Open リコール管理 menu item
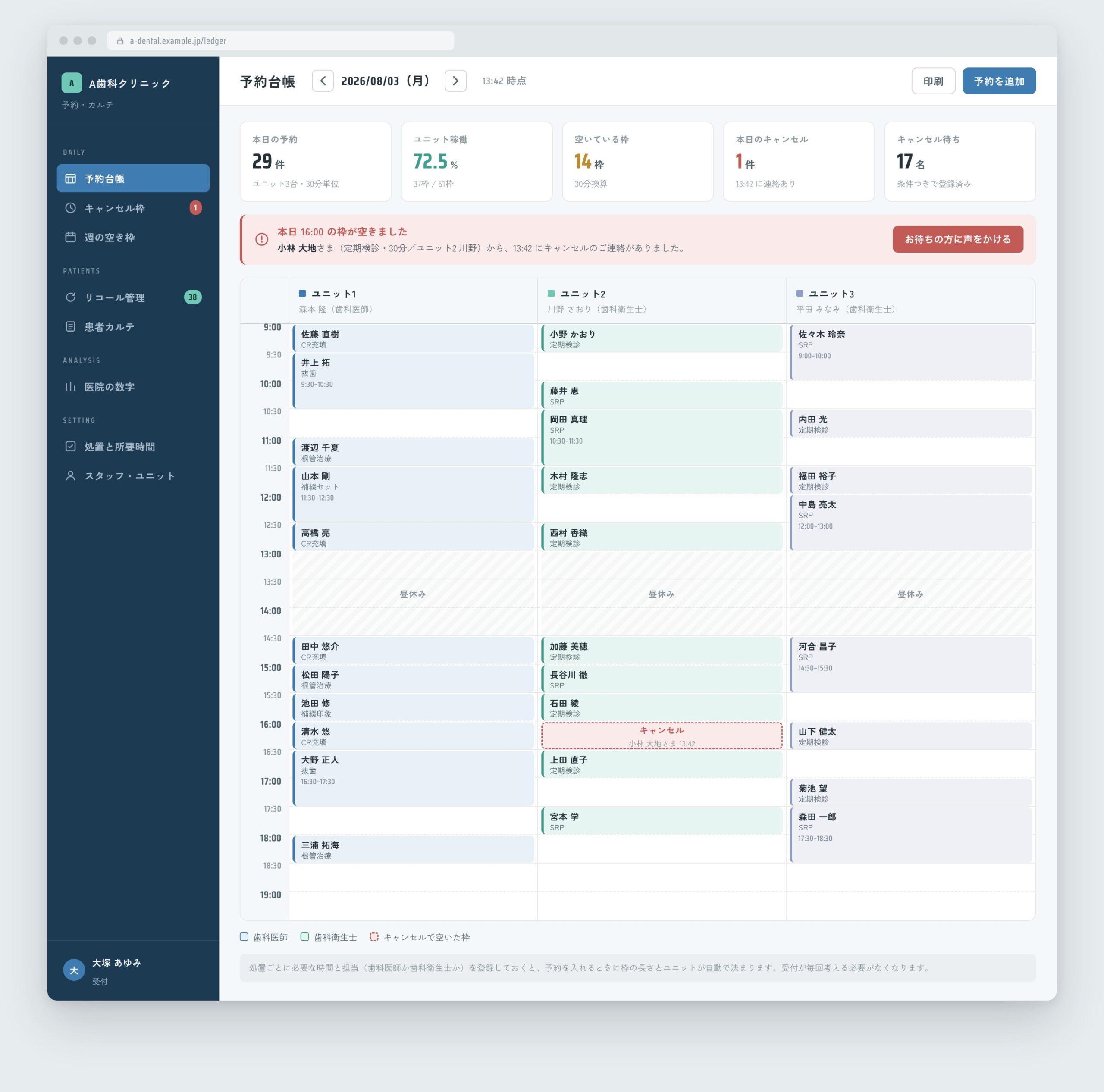This screenshot has width=1104, height=1092. click(133, 297)
